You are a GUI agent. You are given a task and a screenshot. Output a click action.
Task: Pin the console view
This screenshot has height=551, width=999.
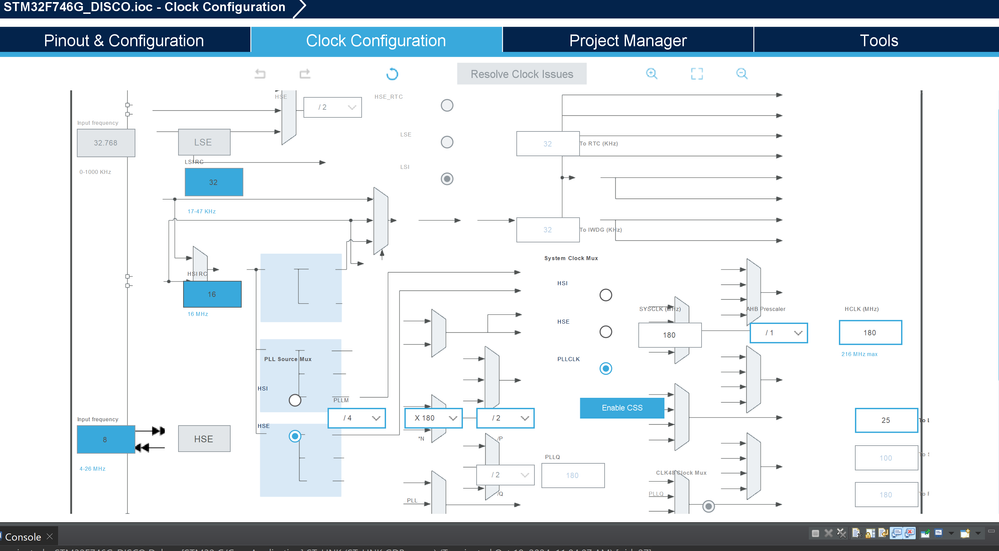pos(925,533)
